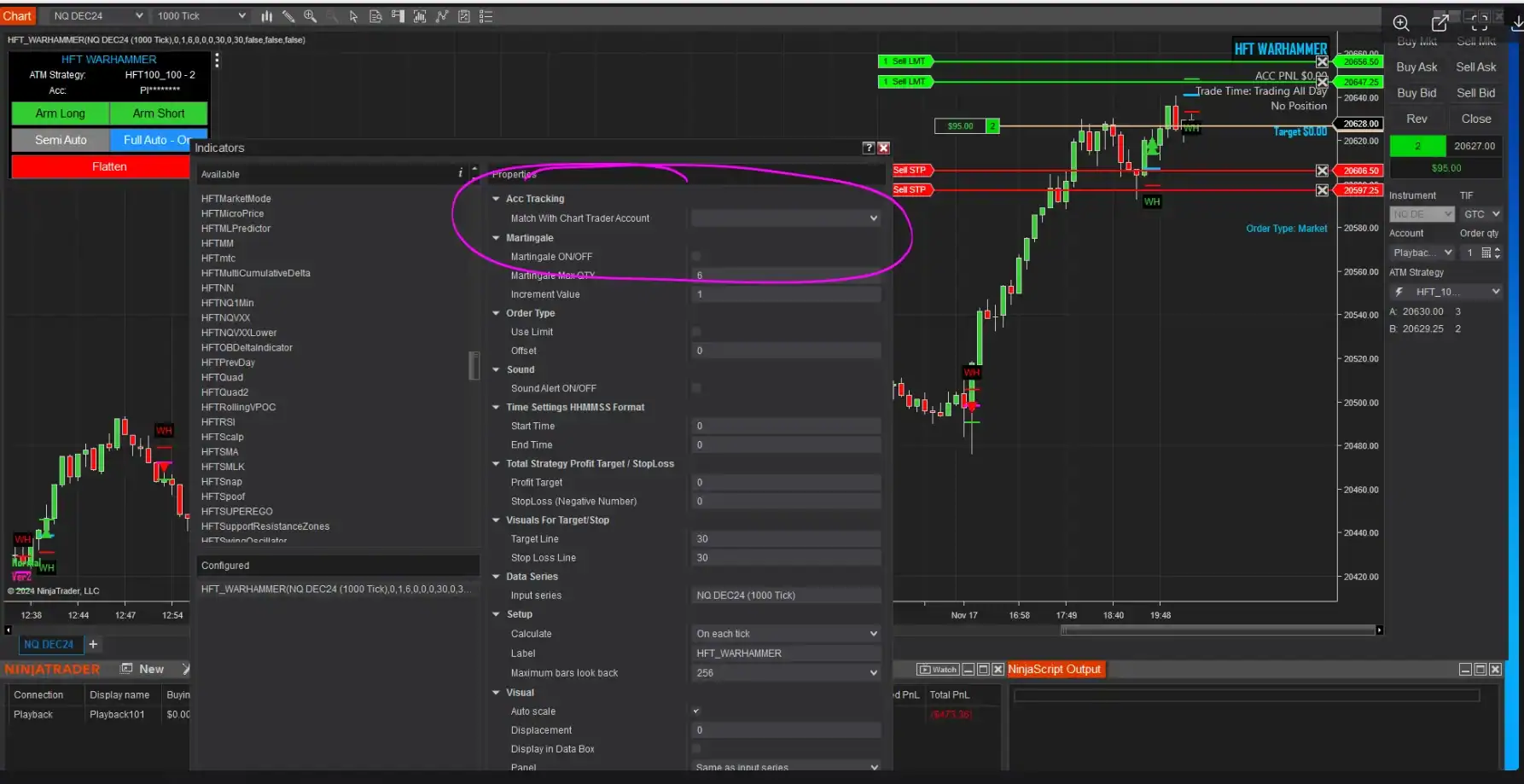This screenshot has width=1524, height=784.
Task: Open the Data Series icon in toolbar
Action: coord(375,16)
